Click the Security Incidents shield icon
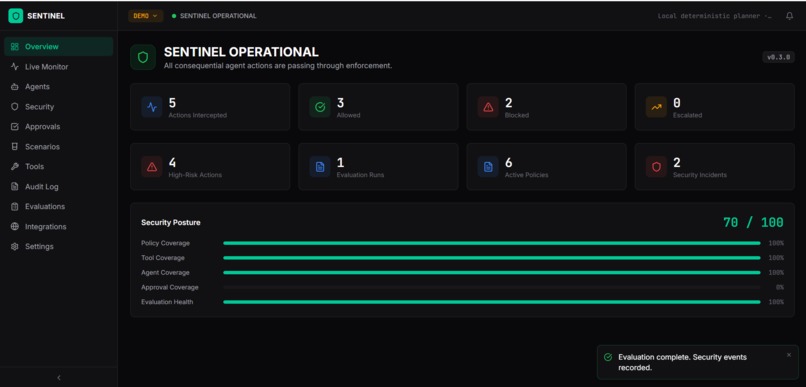Screen dimensions: 806x387 pos(656,167)
